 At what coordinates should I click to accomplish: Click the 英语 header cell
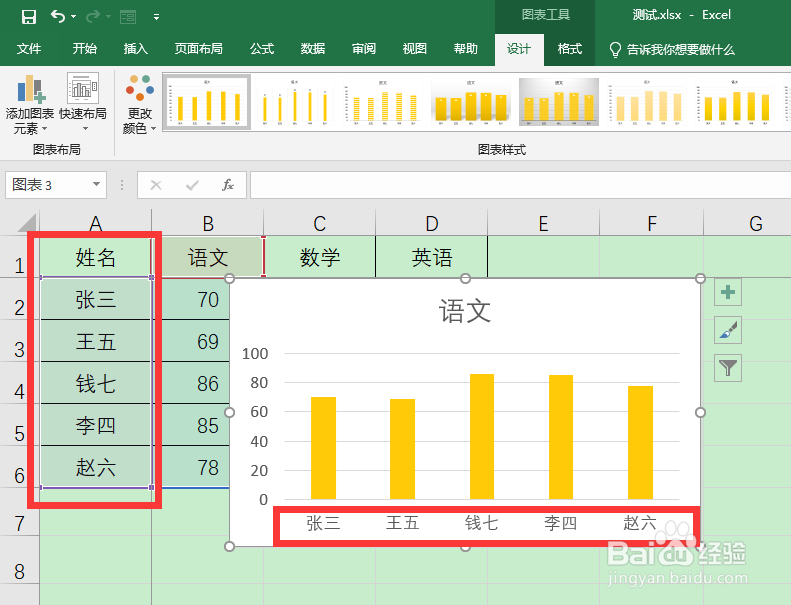coord(432,257)
